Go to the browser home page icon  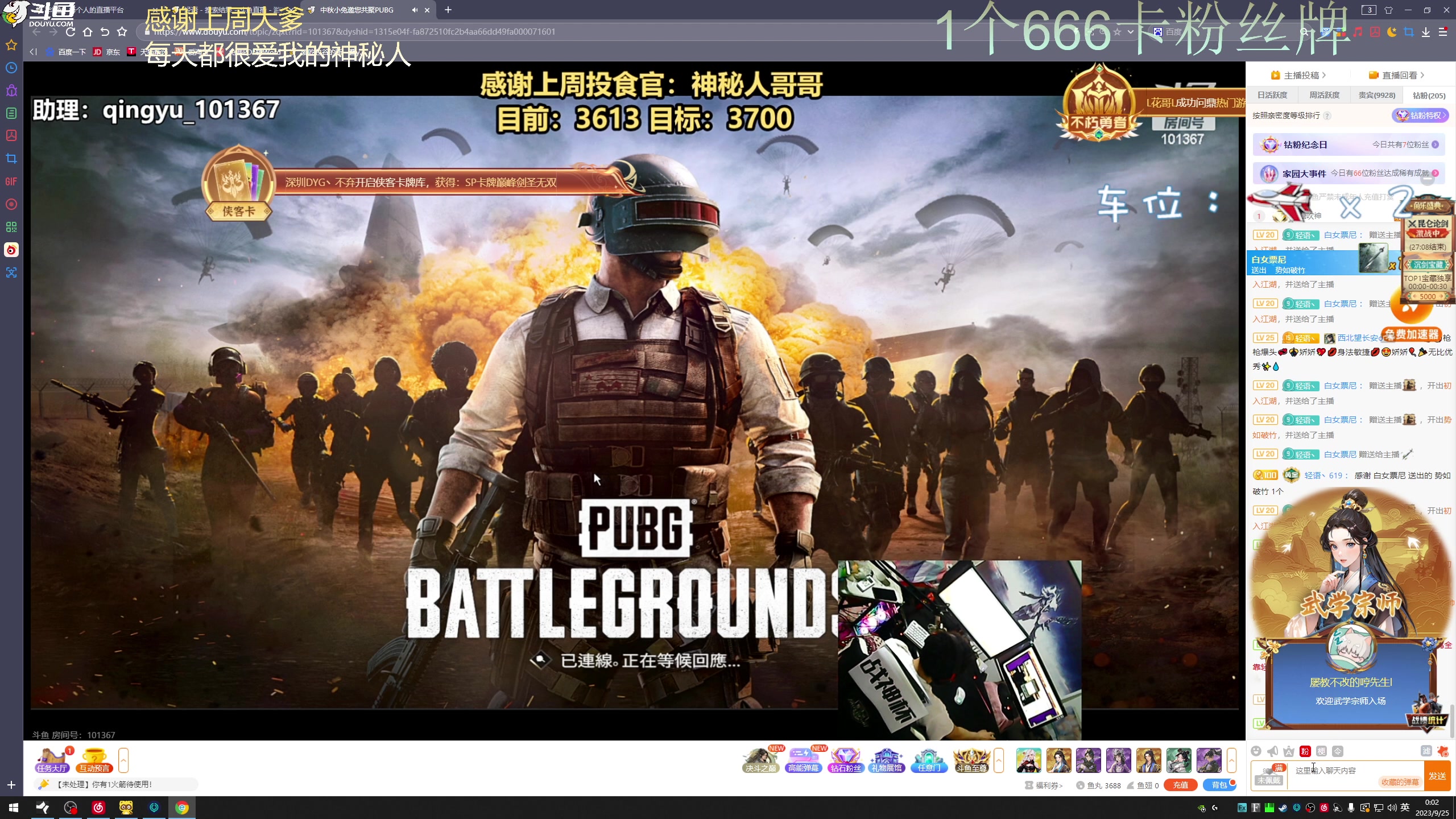pos(88,32)
